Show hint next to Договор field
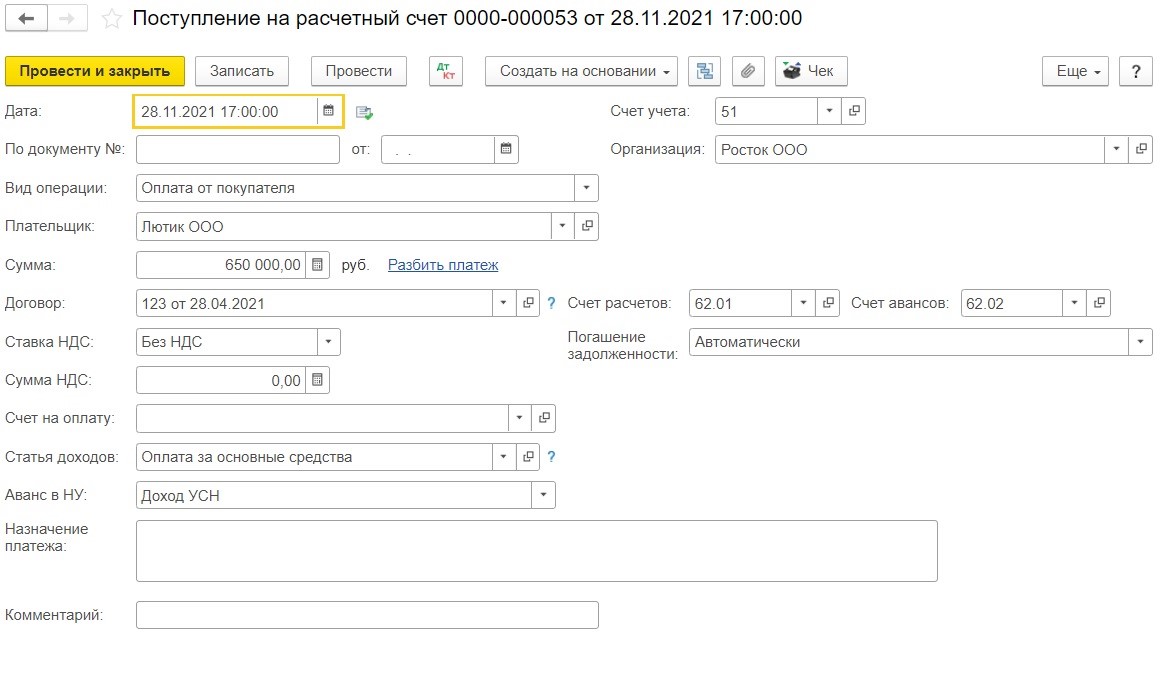Image resolution: width=1172 pixels, height=685 pixels. click(x=551, y=303)
